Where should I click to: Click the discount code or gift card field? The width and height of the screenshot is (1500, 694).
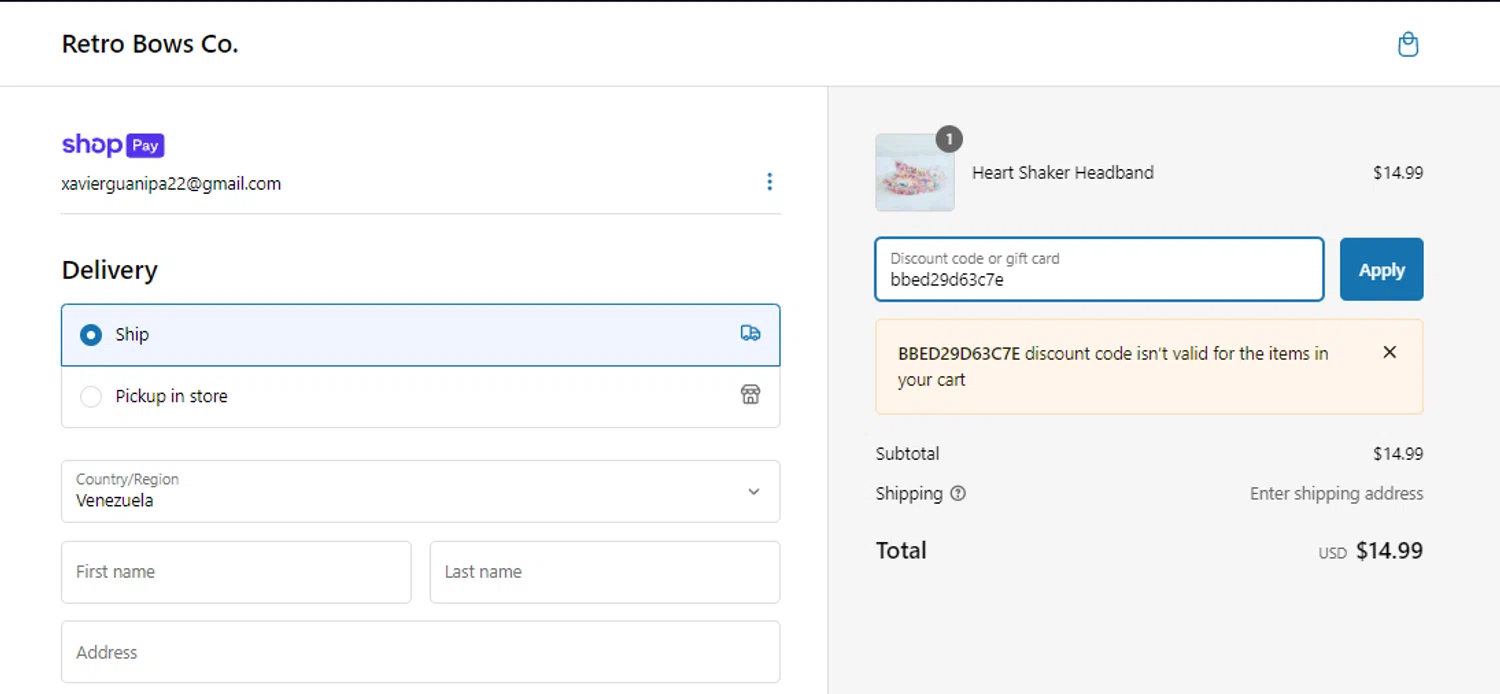tap(1098, 270)
